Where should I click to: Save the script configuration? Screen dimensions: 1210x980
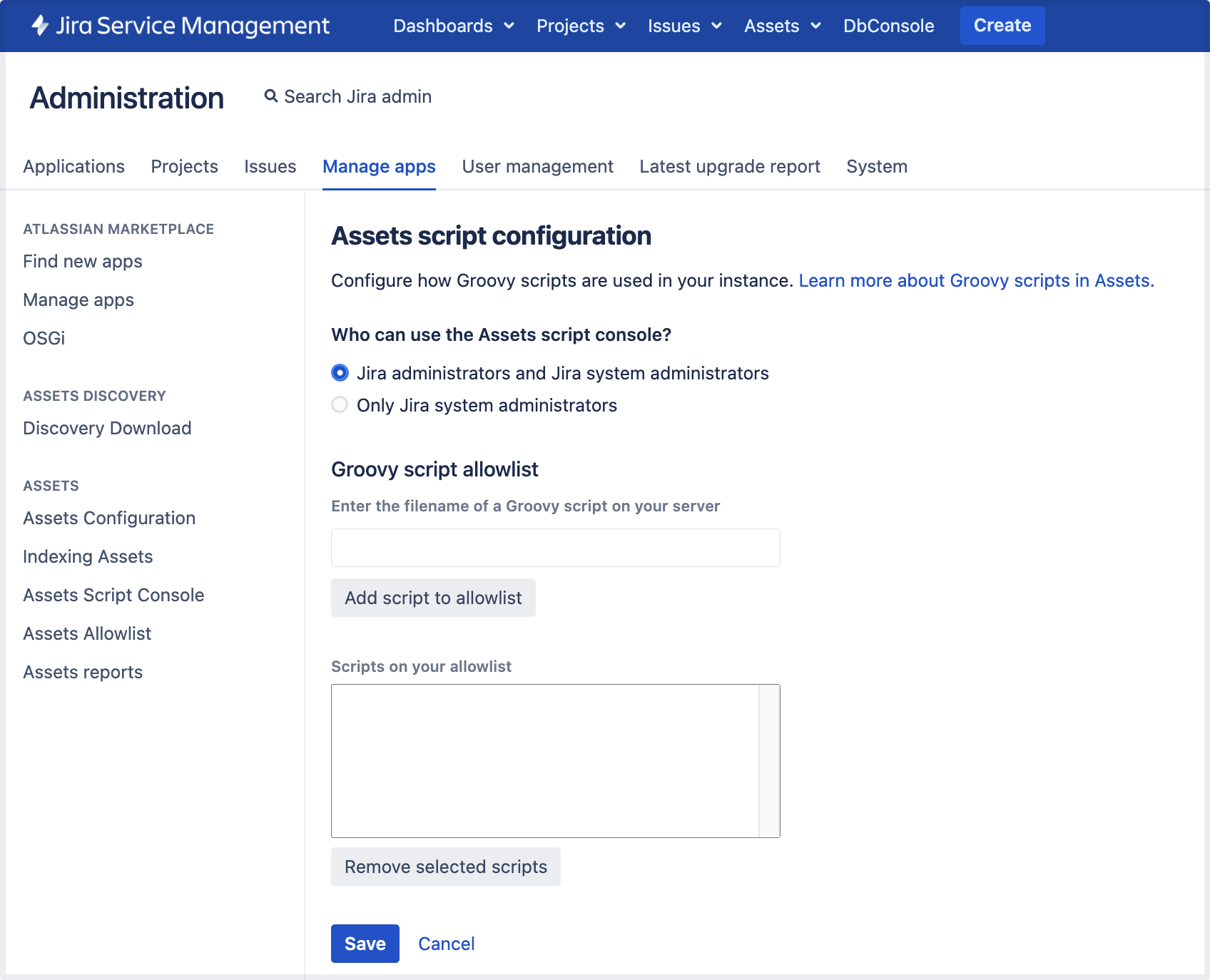tap(365, 944)
